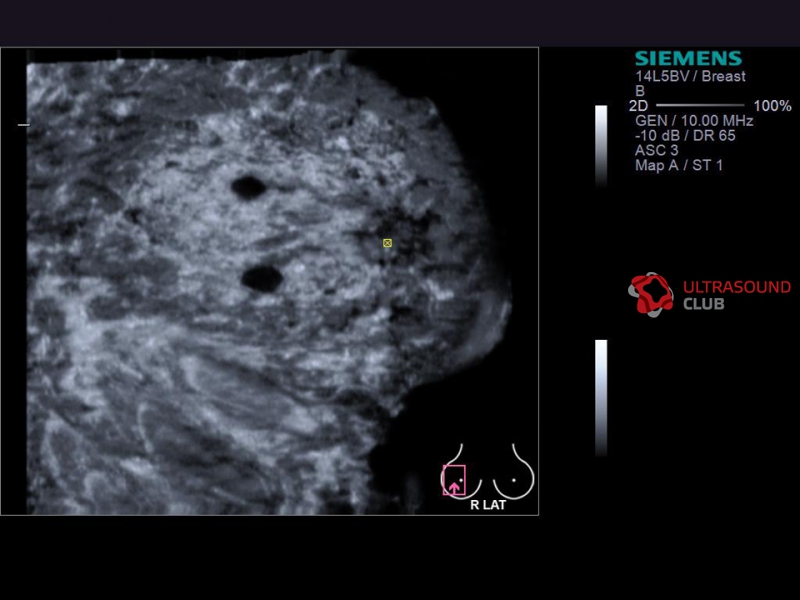Click the 'CLUB' gray text
The image size is (800, 600).
[x=704, y=304]
